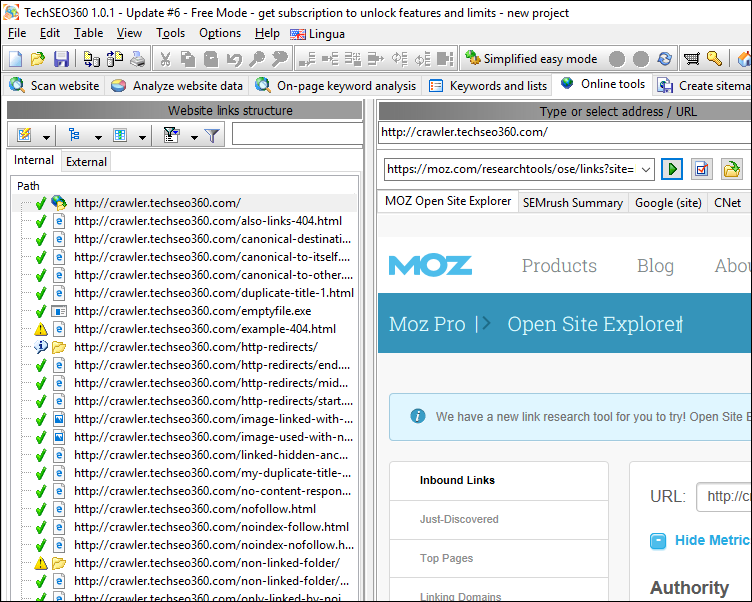This screenshot has width=752, height=602.
Task: Click the Save project disk icon
Action: [x=61, y=59]
